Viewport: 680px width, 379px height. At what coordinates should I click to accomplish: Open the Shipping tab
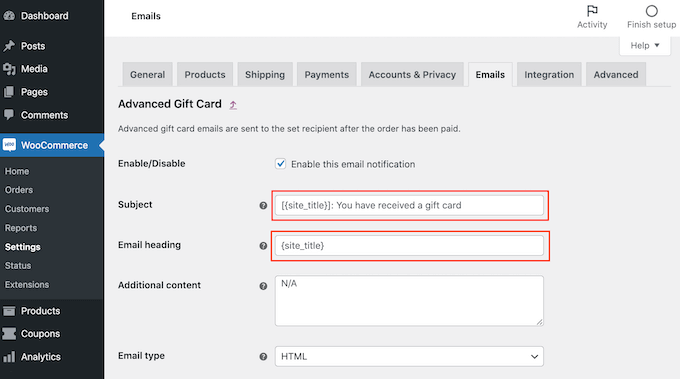coord(265,75)
